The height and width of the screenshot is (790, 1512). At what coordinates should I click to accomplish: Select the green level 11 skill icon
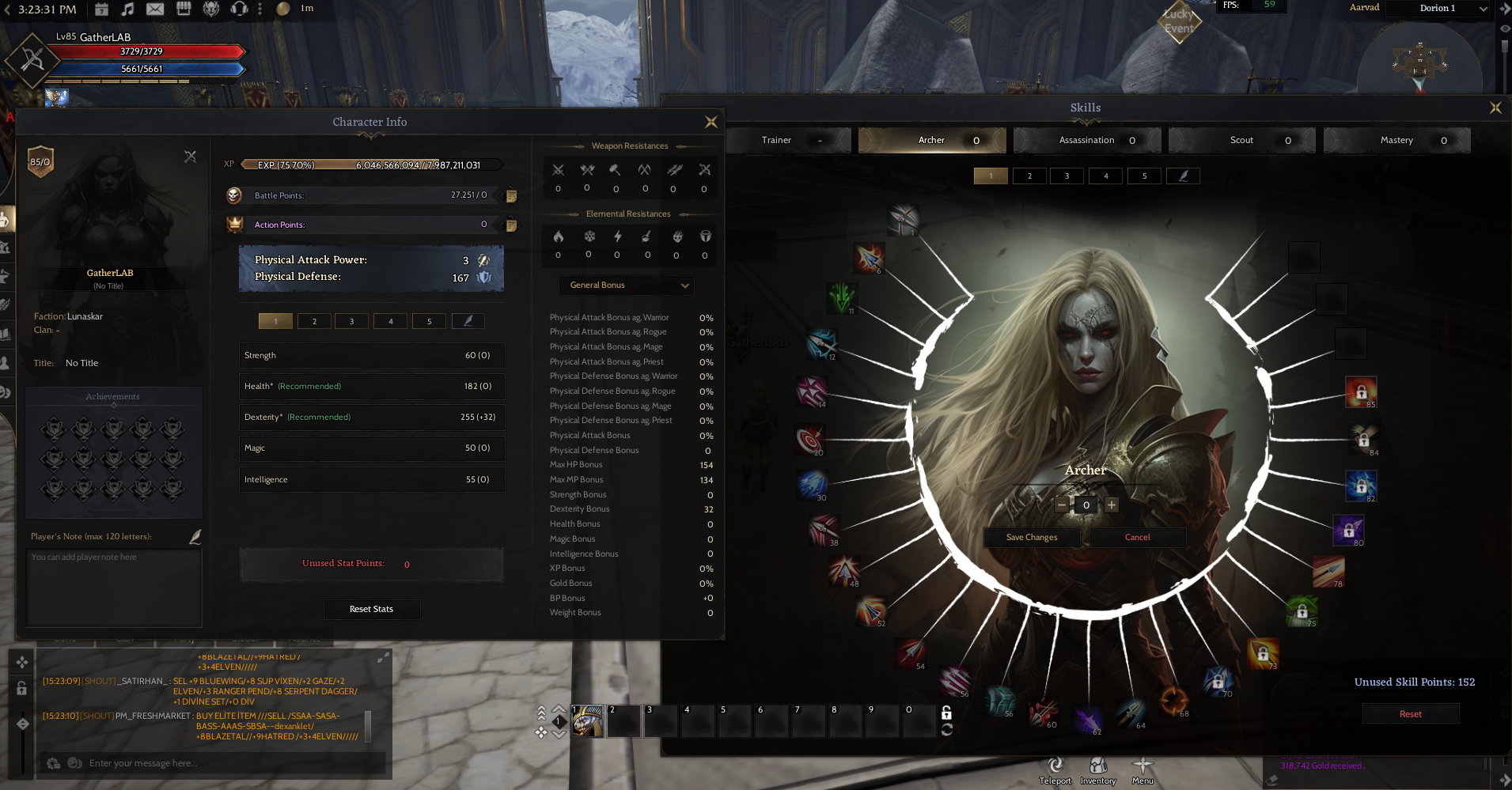pyautogui.click(x=841, y=298)
